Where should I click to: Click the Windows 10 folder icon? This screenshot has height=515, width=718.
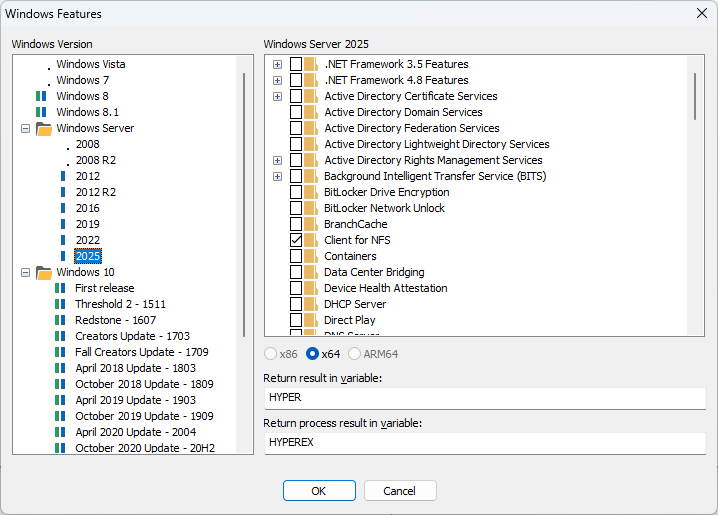(x=44, y=273)
